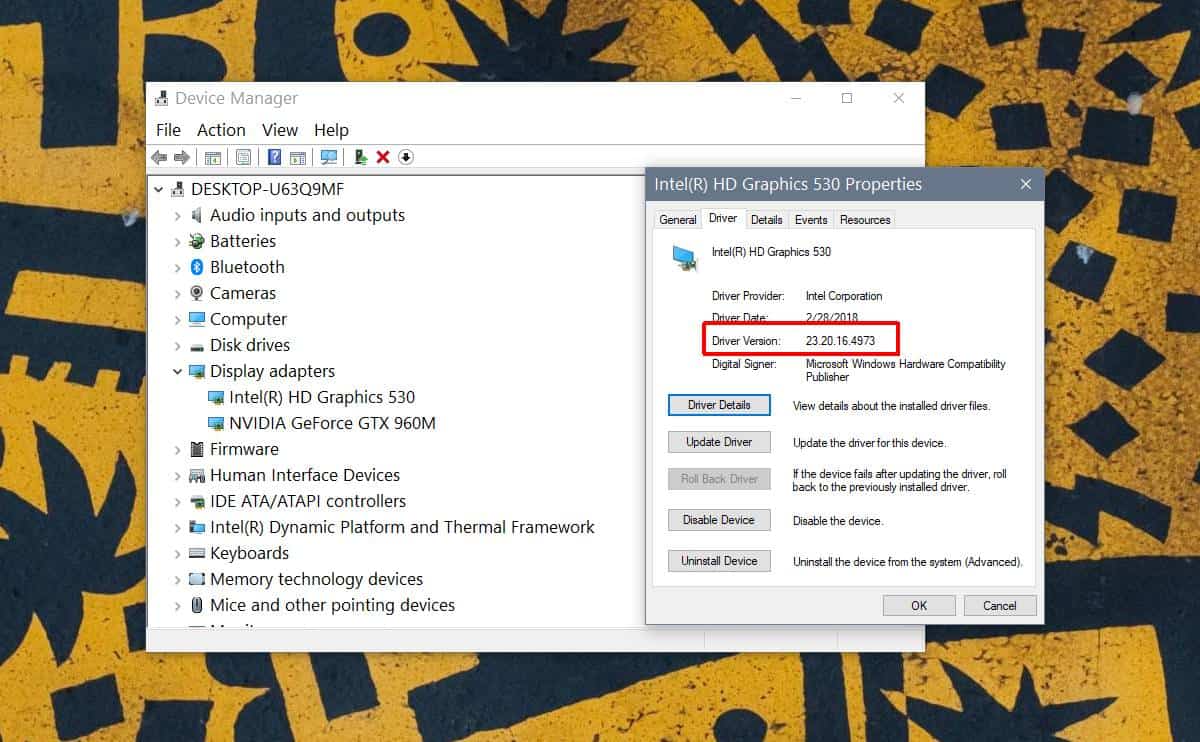The height and width of the screenshot is (742, 1200).
Task: Click the DESKTOP-U63Q9MF computer name
Action: [268, 189]
